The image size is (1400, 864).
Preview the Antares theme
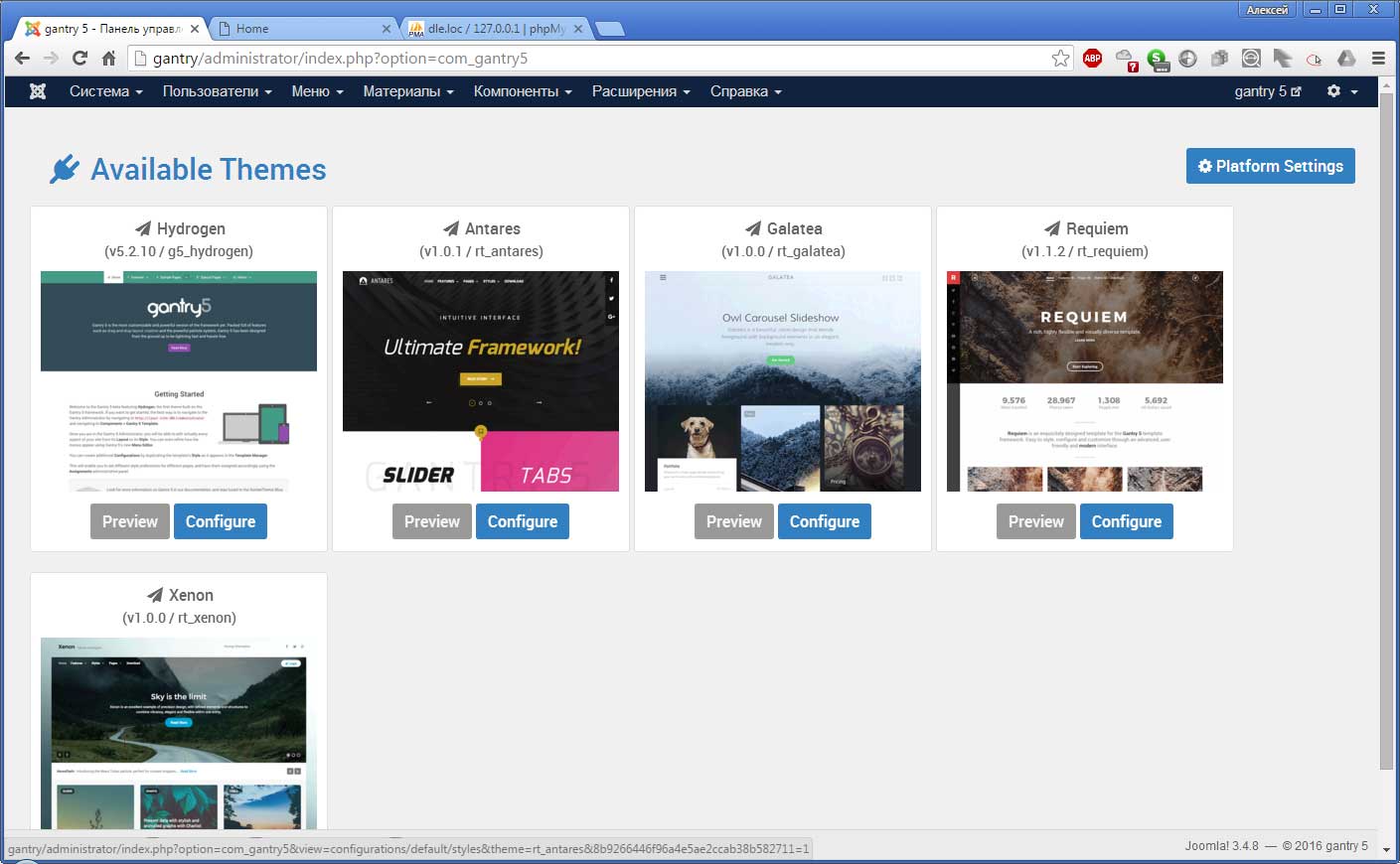[x=432, y=521]
